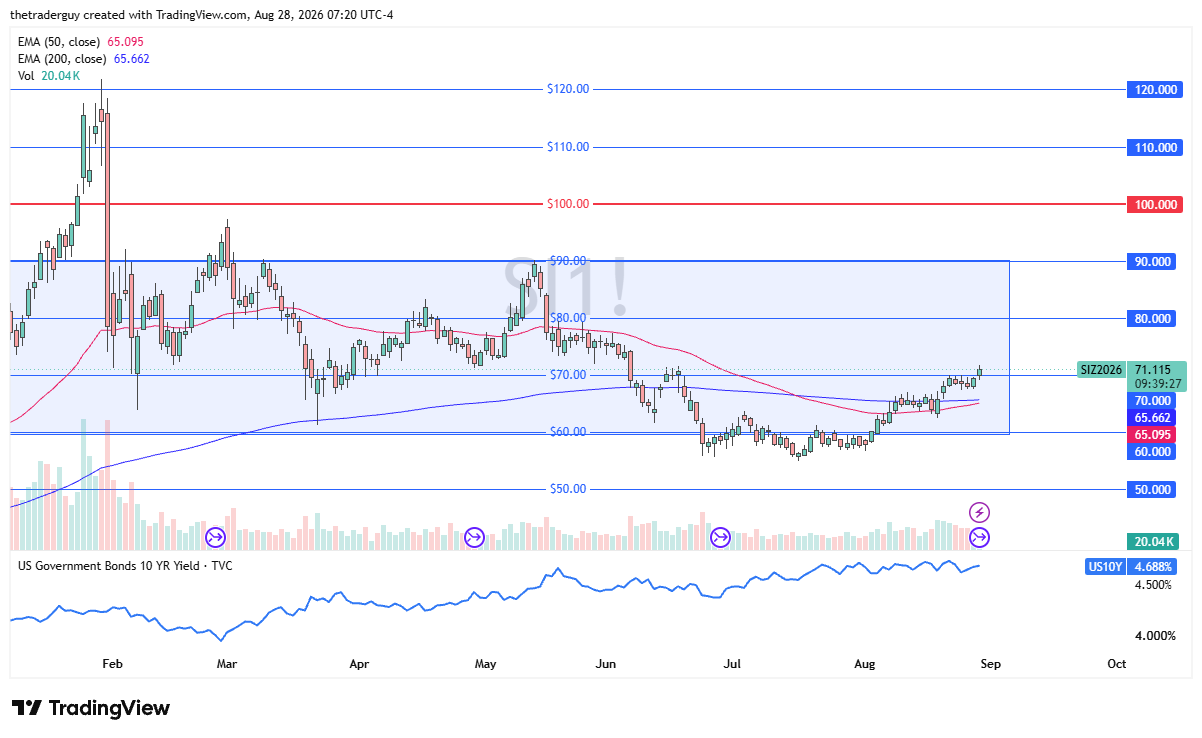Image resolution: width=1202 pixels, height=738 pixels.
Task: Click the purple lightning bolt icon
Action: coord(980,512)
